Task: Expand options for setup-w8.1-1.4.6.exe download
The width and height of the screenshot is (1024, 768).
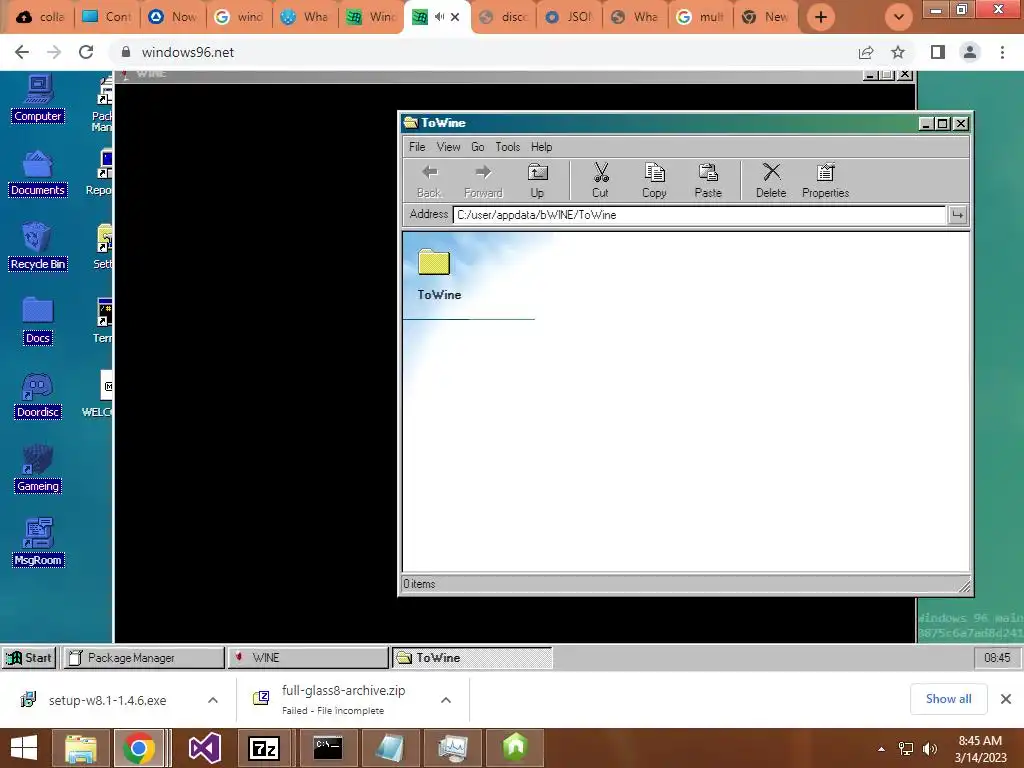Action: click(x=213, y=700)
